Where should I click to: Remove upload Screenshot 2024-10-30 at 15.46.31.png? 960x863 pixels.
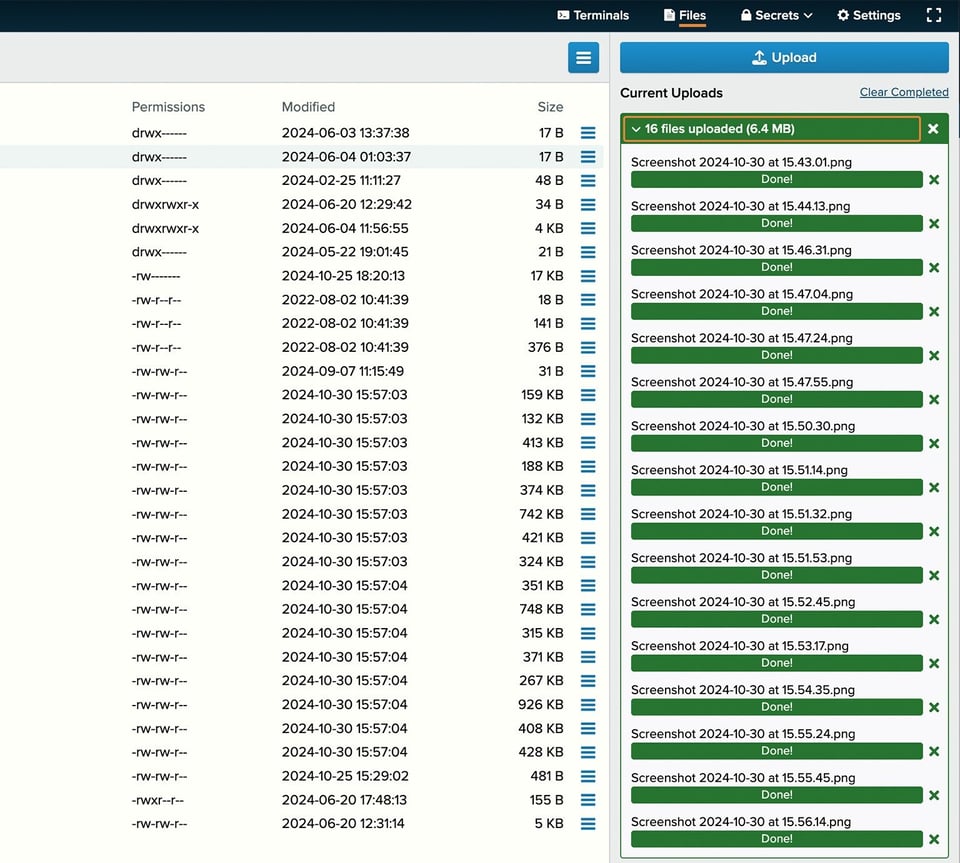click(x=934, y=267)
